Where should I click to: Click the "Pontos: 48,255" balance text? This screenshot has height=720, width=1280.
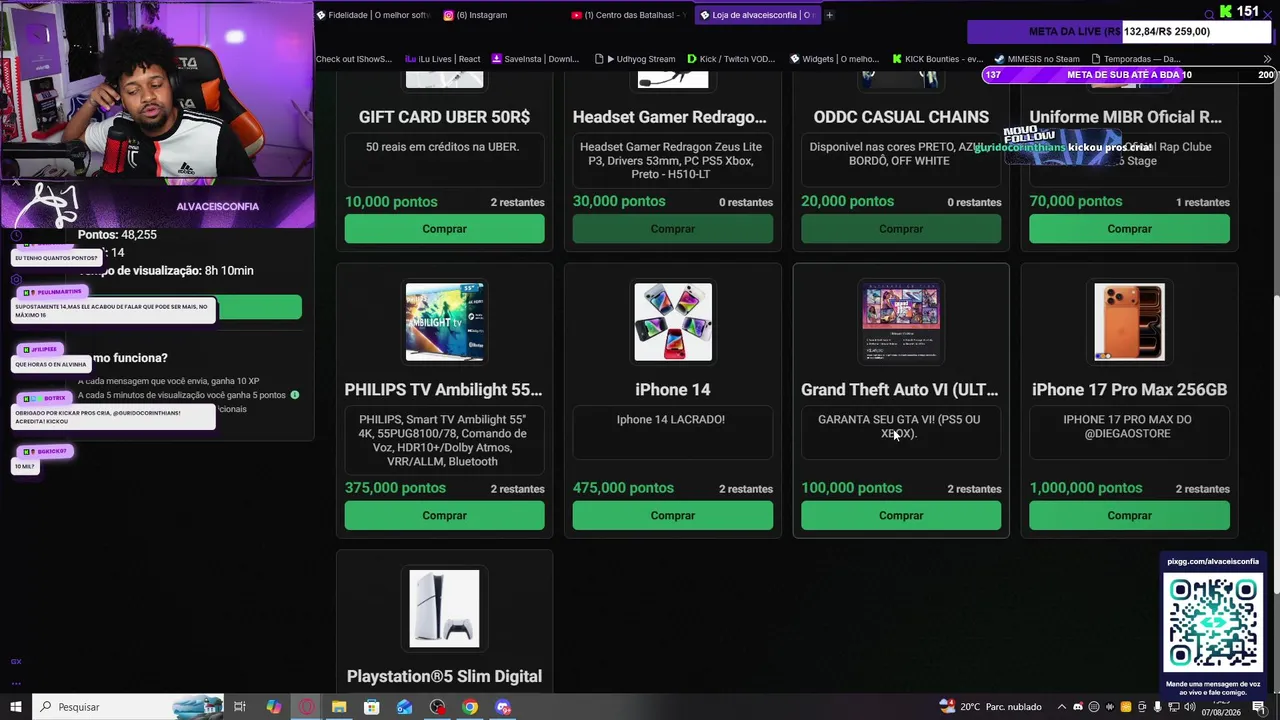[117, 235]
